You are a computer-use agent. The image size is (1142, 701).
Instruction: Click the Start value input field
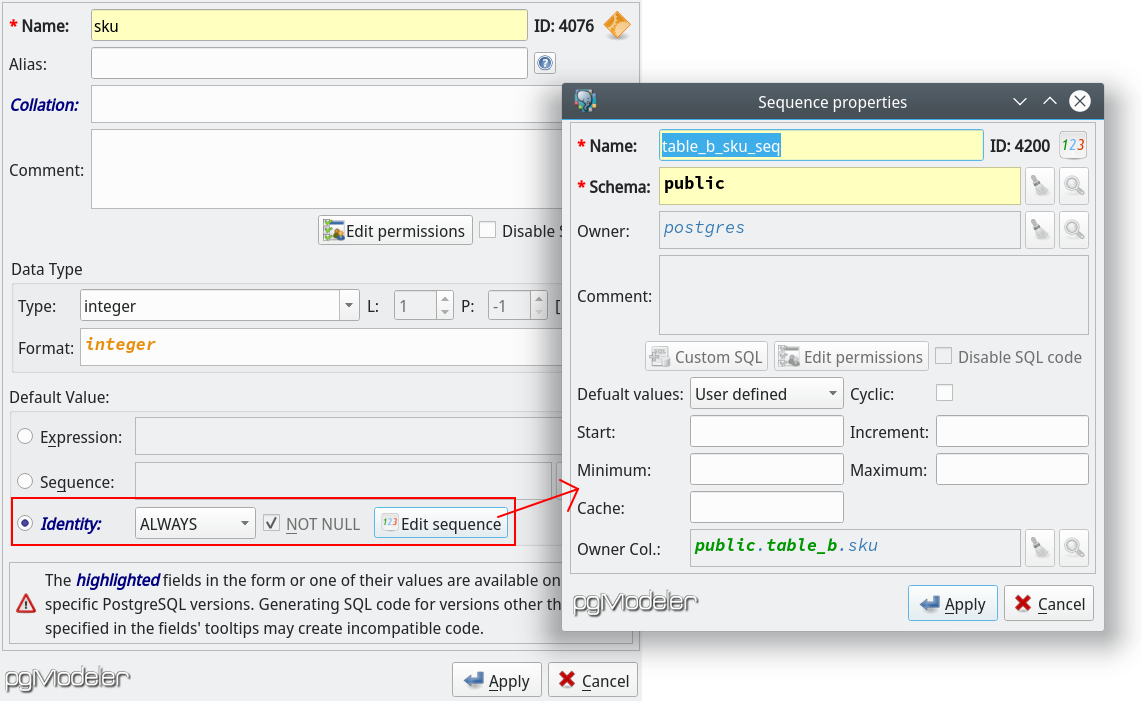pos(766,431)
